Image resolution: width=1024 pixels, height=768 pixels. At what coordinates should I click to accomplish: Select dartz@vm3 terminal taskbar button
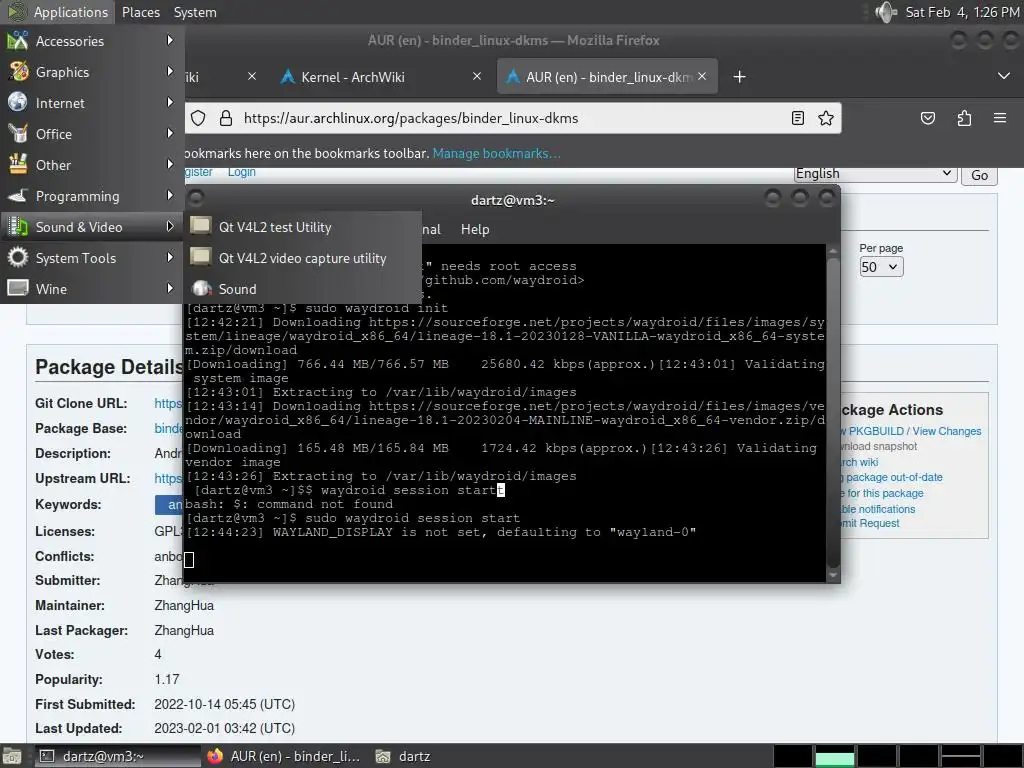pos(116,756)
